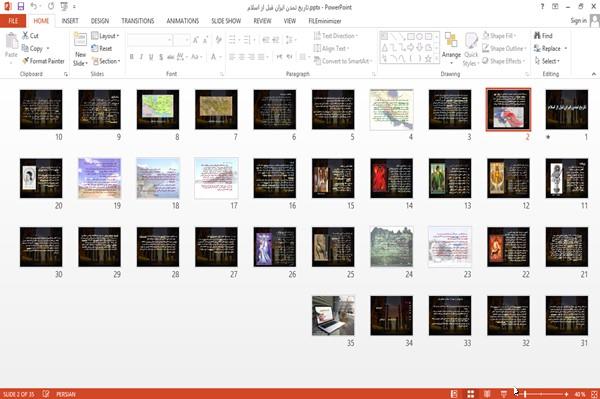The height and width of the screenshot is (399, 600).
Task: Open the ANIMATIONS tab
Action: [183, 21]
